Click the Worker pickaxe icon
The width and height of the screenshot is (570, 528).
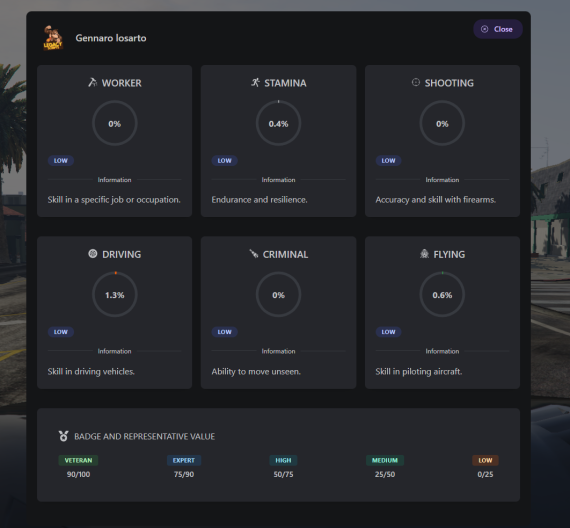[93, 83]
